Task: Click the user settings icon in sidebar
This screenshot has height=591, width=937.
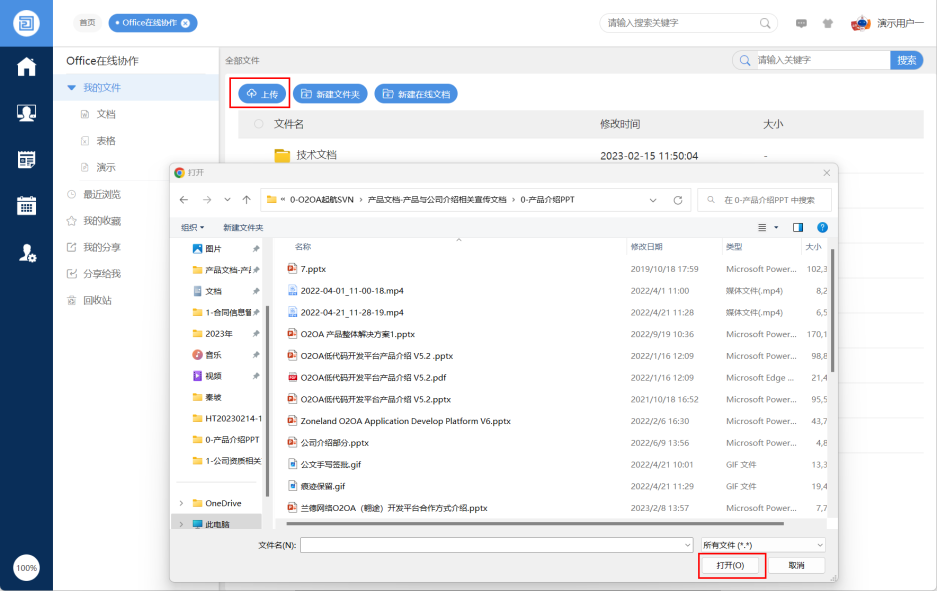Action: [27, 253]
